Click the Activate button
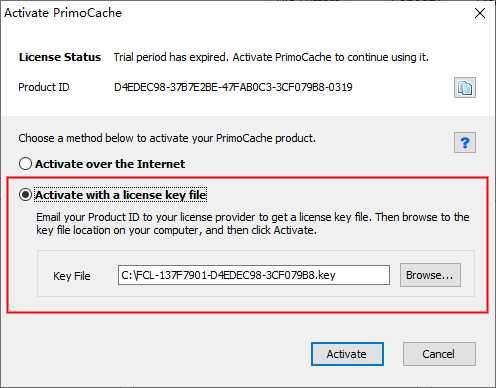This screenshot has width=496, height=388. click(x=347, y=354)
